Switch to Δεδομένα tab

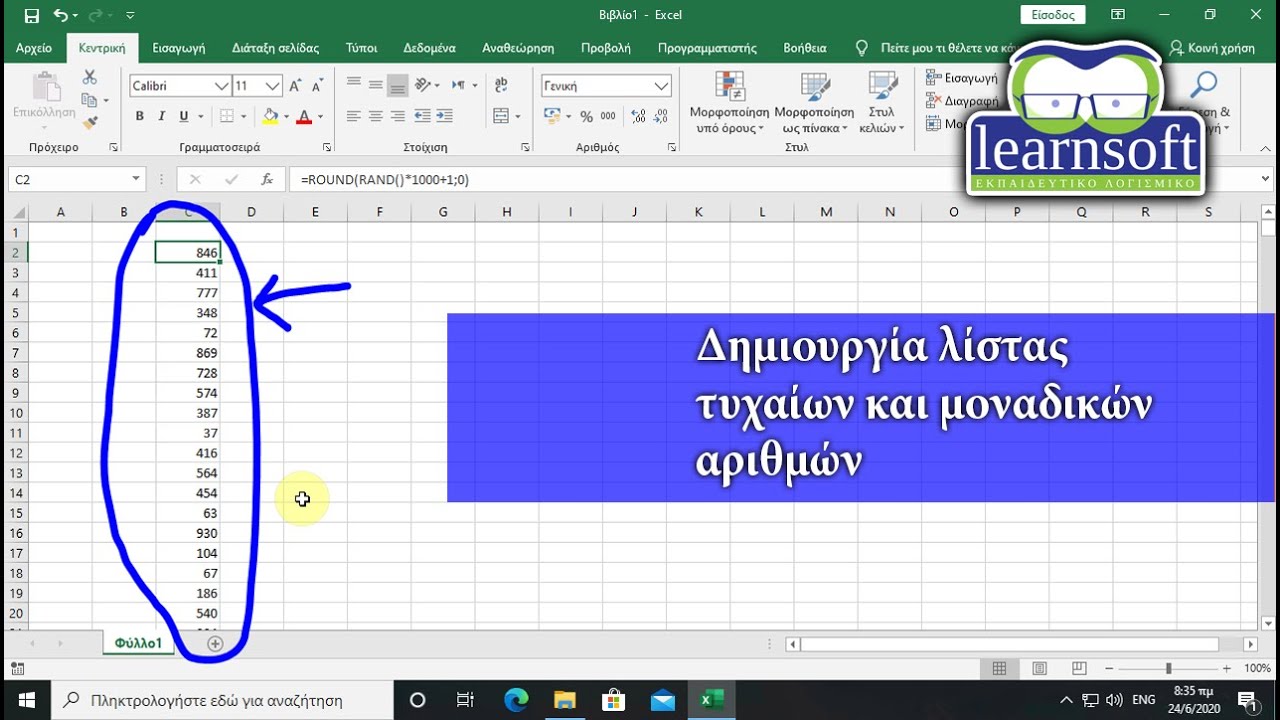(x=430, y=47)
